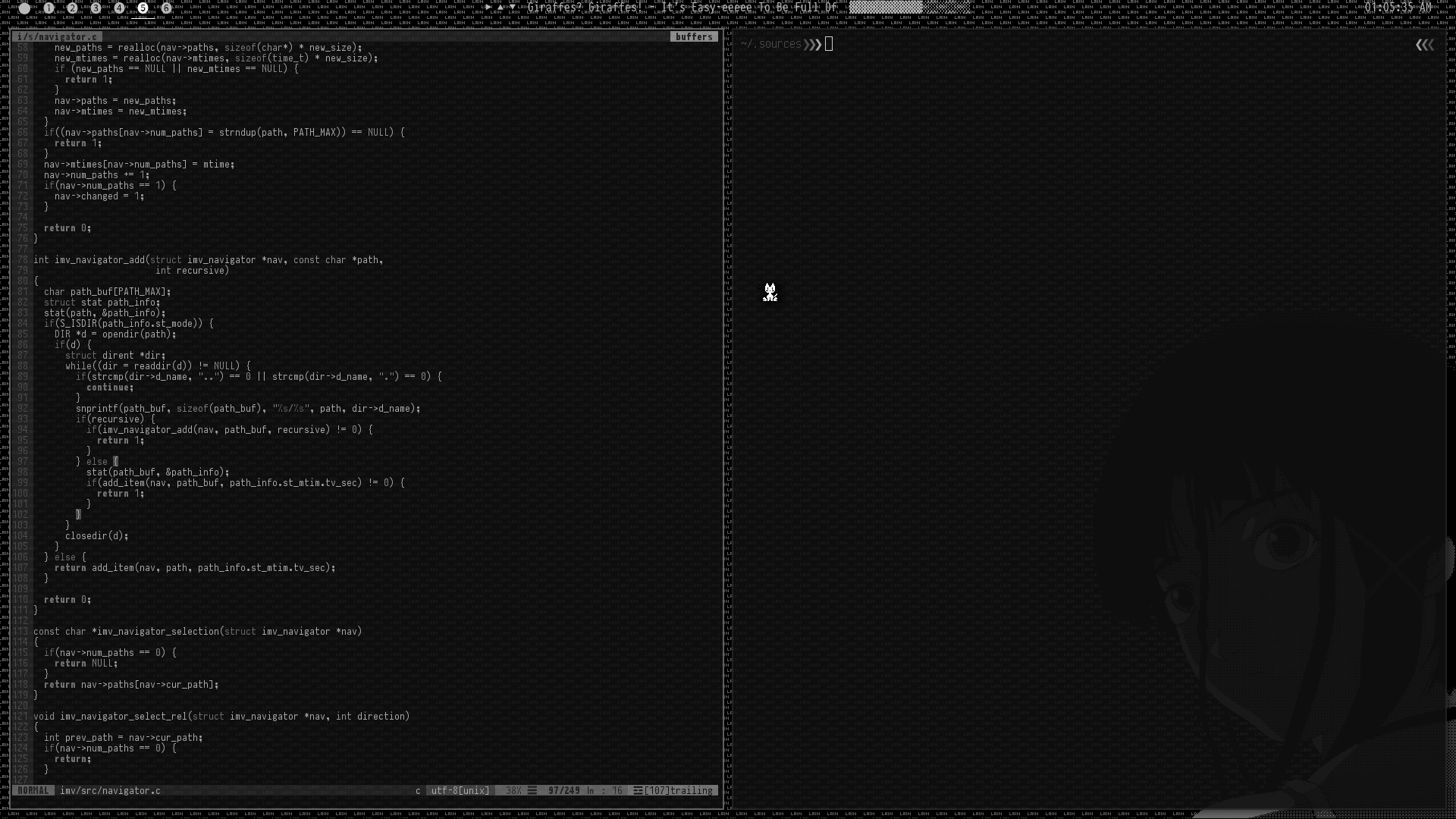Click the [107]trailing whitespace warning

(x=678, y=790)
